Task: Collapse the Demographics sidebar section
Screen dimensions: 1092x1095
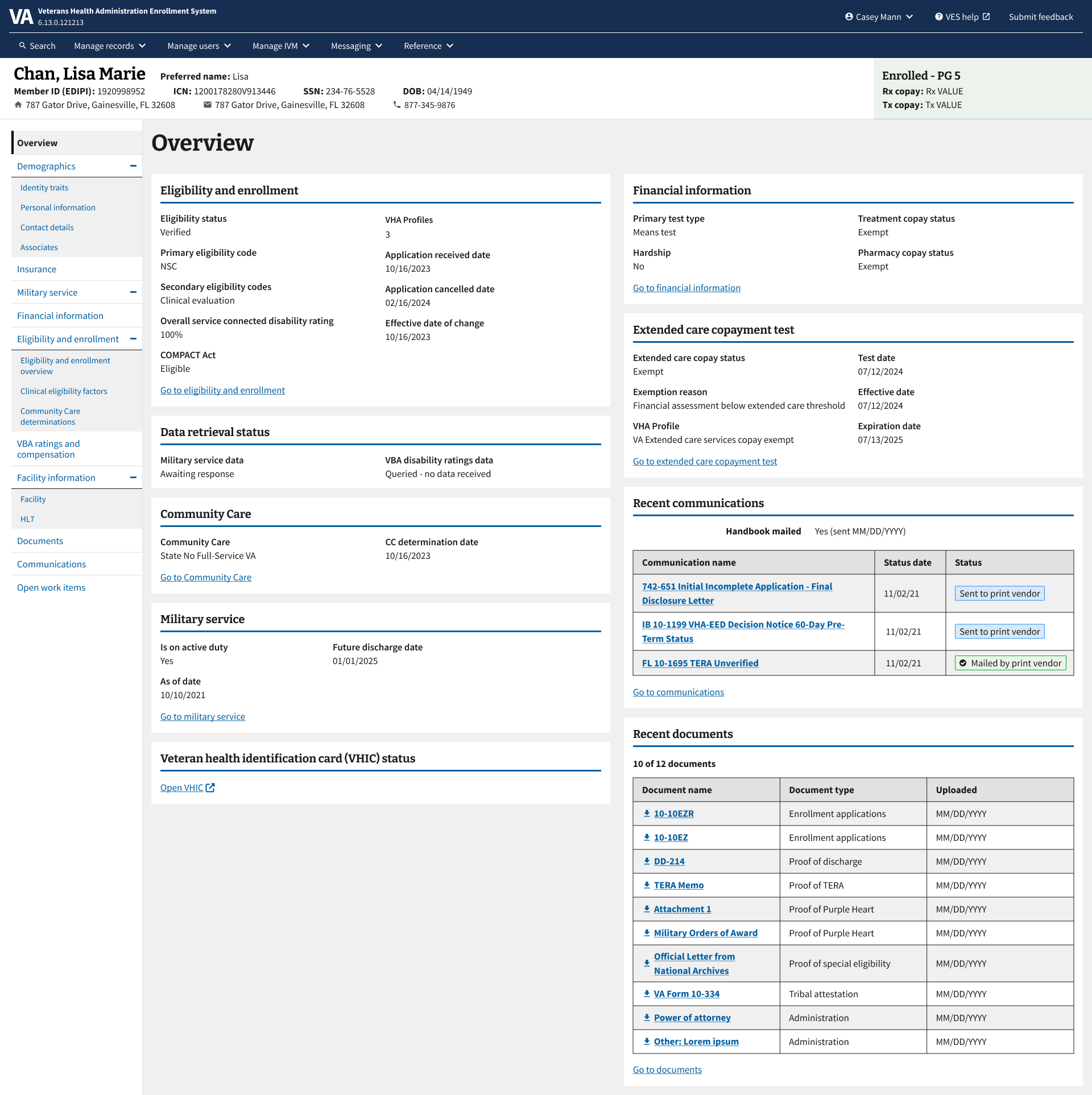Action: (133, 166)
